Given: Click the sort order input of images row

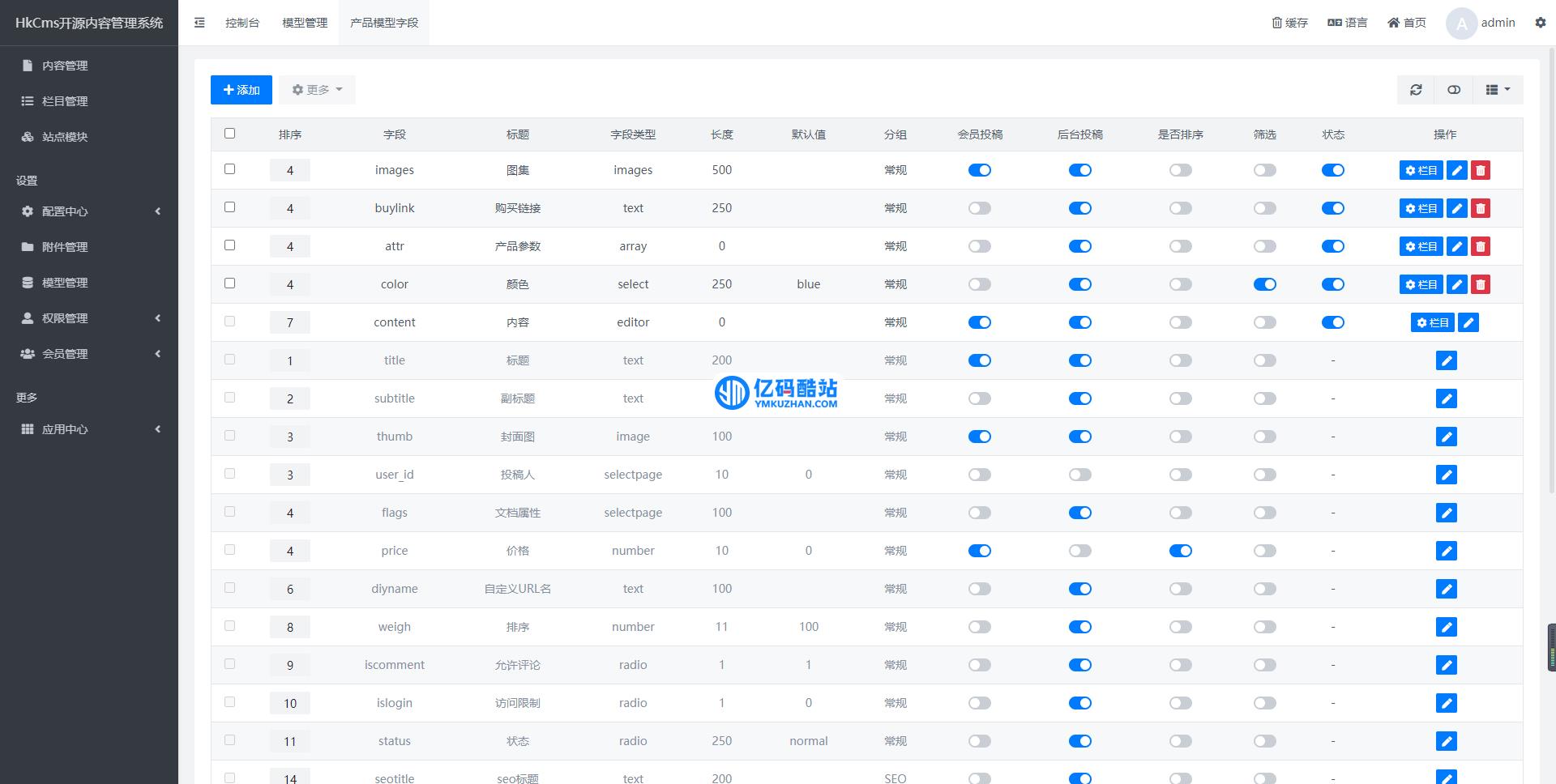Looking at the screenshot, I should (x=290, y=170).
